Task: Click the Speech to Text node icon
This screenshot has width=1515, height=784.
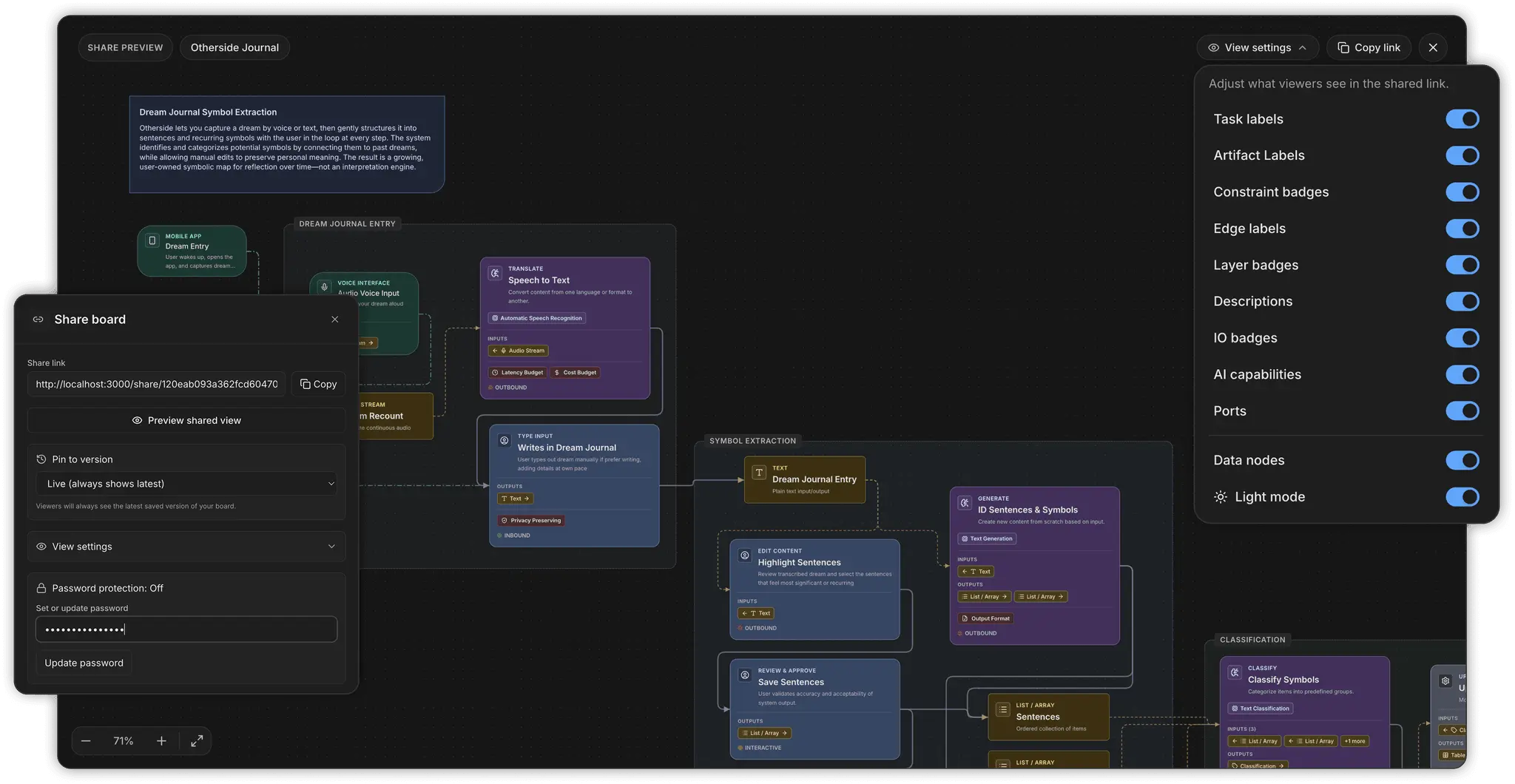Action: point(495,273)
